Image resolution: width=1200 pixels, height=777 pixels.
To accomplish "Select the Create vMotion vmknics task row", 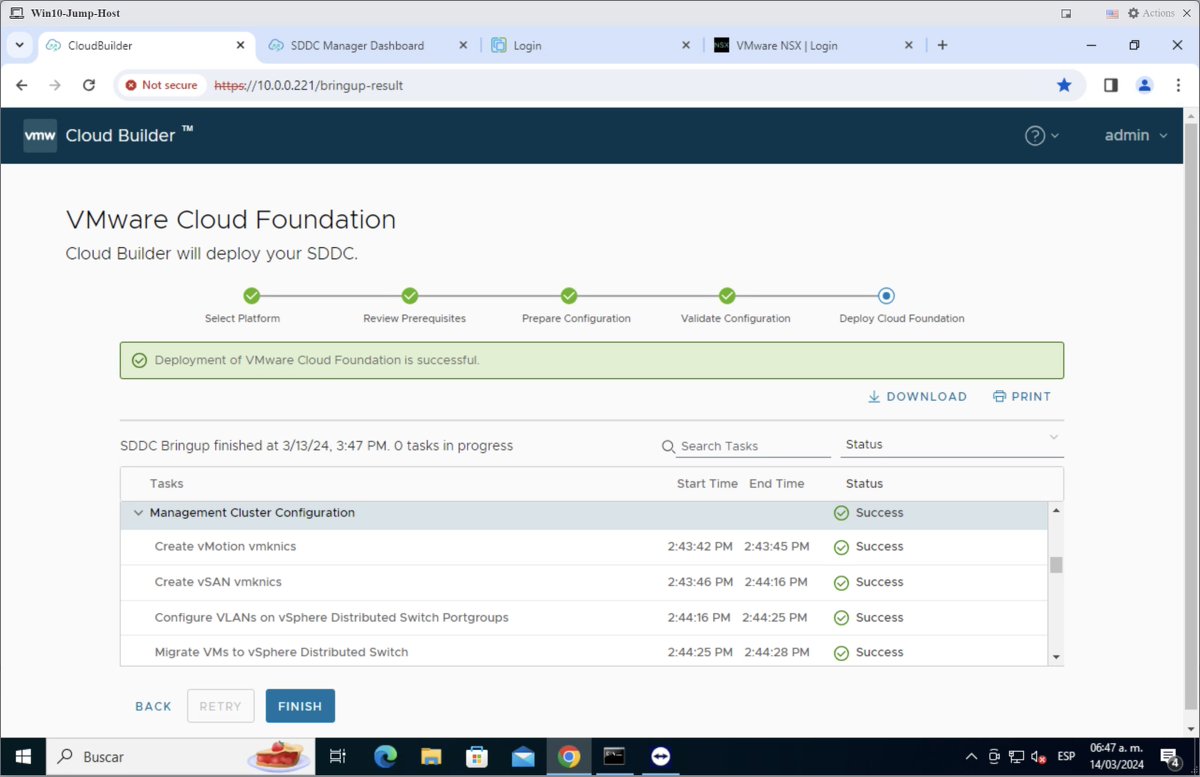I will click(x=584, y=547).
